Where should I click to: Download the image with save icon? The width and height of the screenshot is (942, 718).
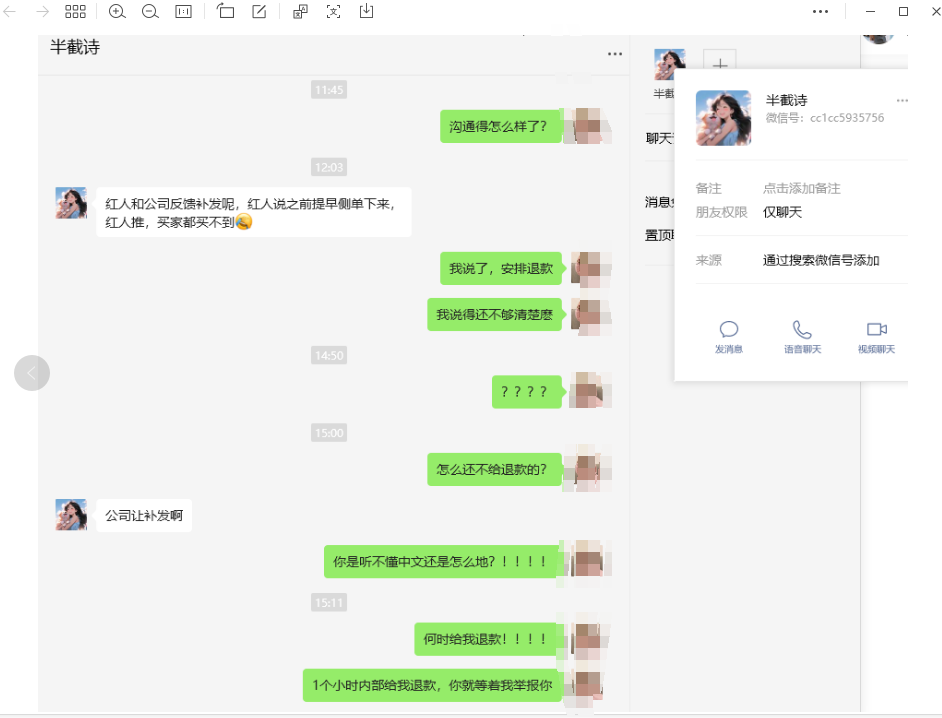point(365,11)
